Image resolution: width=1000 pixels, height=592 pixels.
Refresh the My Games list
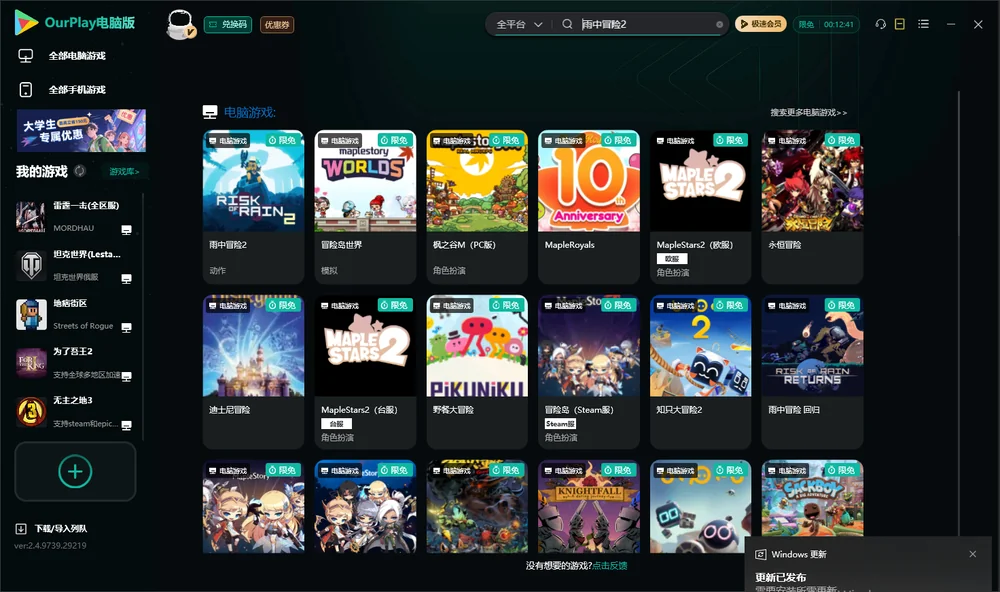[x=80, y=171]
